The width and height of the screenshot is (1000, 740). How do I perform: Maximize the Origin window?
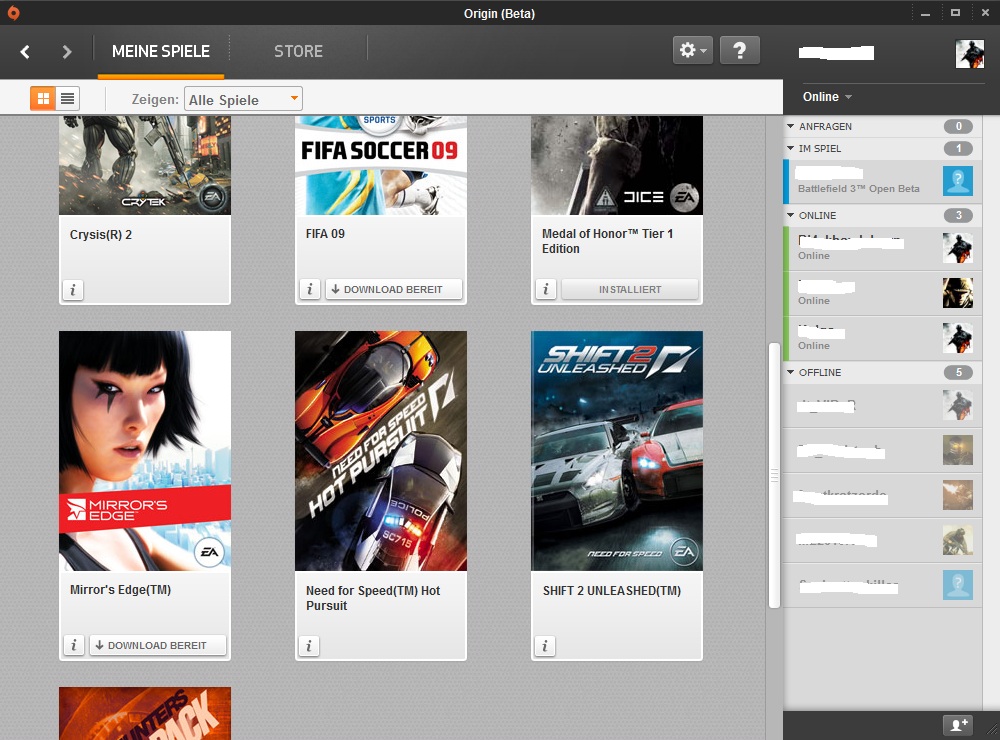pyautogui.click(x=955, y=13)
